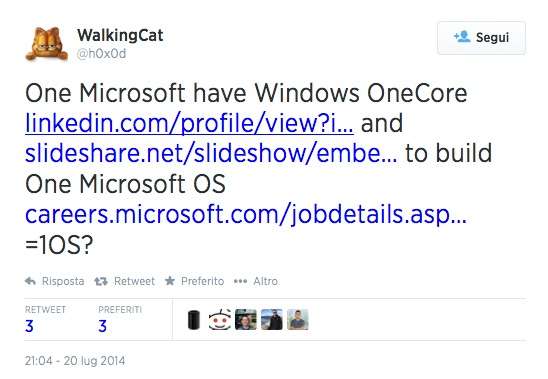Viewport: 548px width, 379px height.
Task: View the 3 retweets count
Action: tap(29, 326)
